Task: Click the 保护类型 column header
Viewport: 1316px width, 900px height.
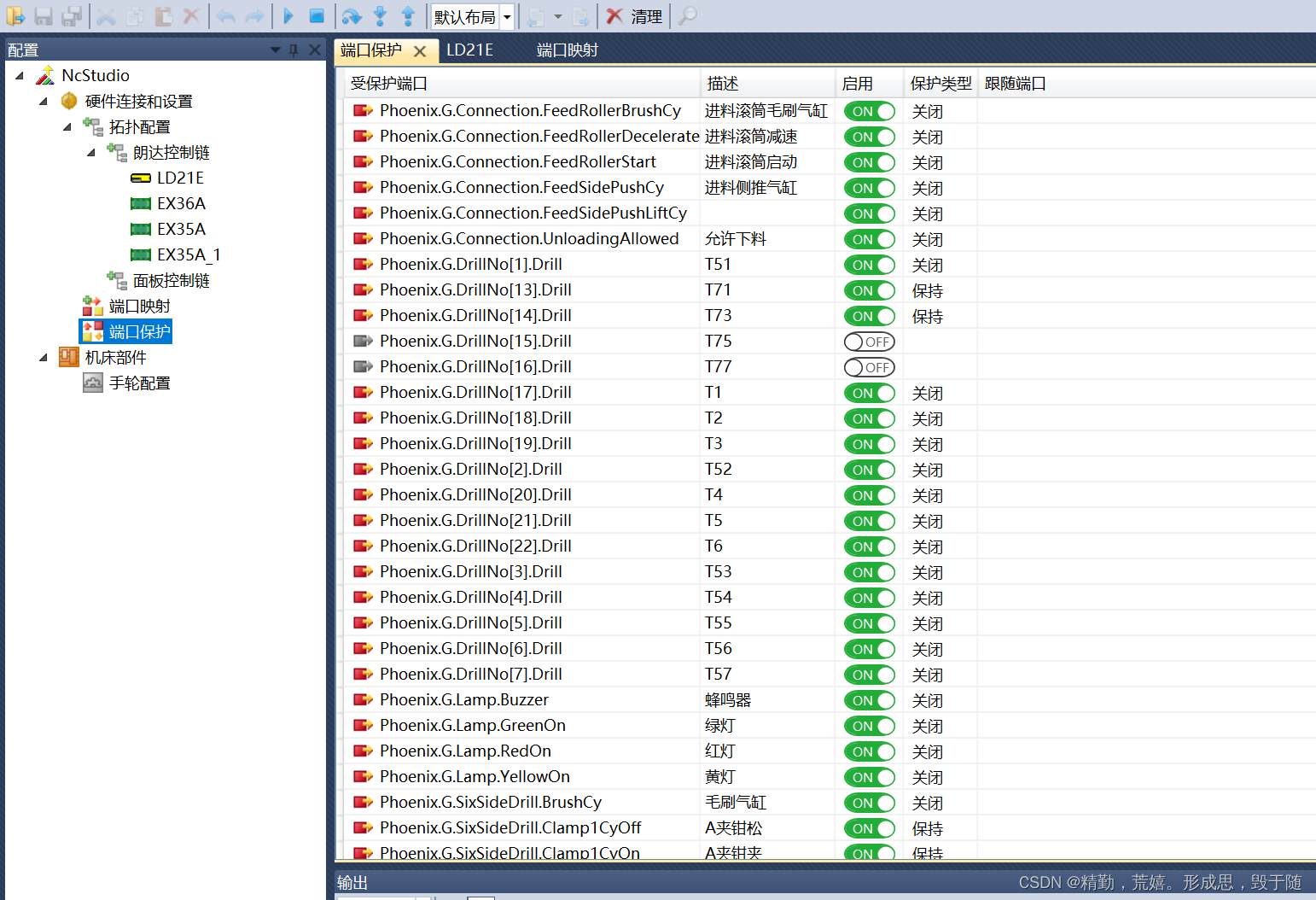Action: click(x=940, y=83)
